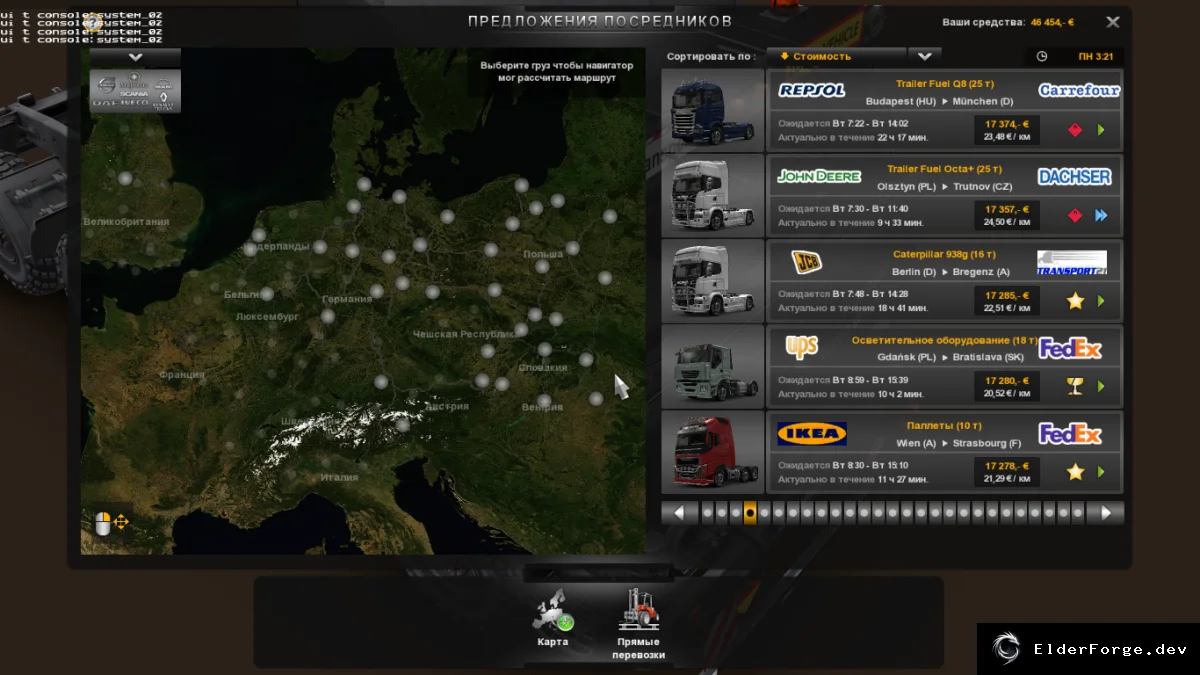Click the green arrow in the Berlin–Bregenz job

(1101, 300)
